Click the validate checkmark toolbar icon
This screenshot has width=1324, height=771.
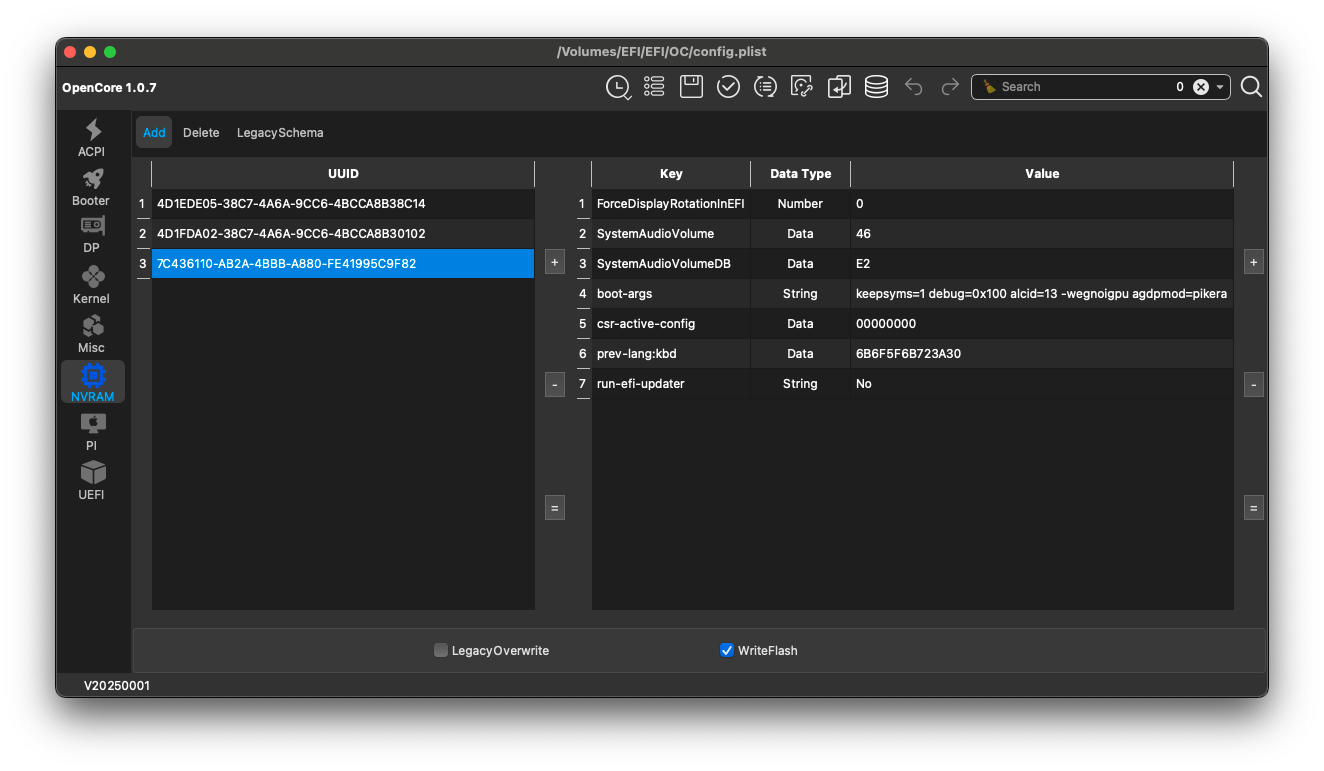[x=728, y=87]
